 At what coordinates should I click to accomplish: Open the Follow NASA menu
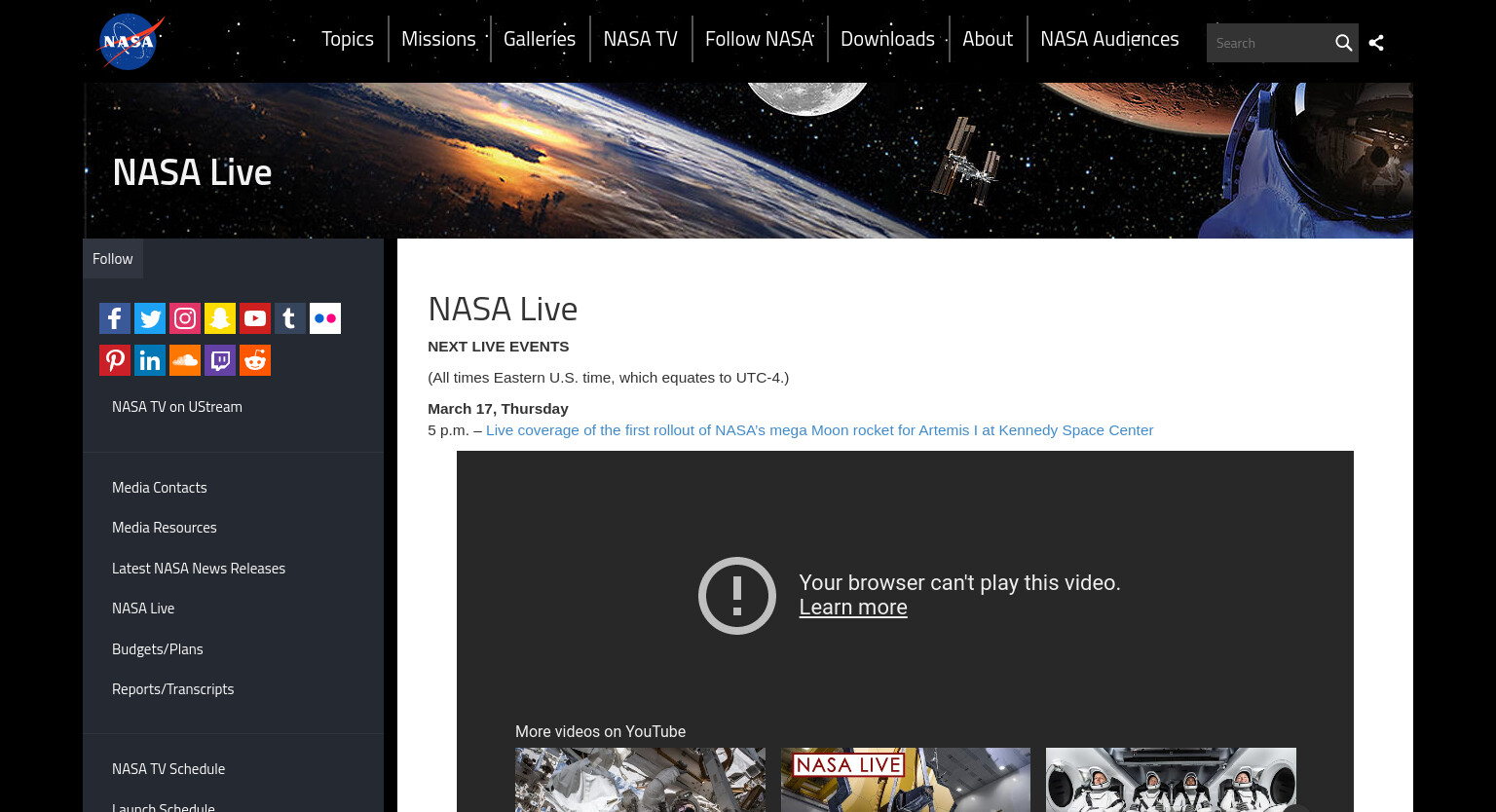(x=760, y=39)
